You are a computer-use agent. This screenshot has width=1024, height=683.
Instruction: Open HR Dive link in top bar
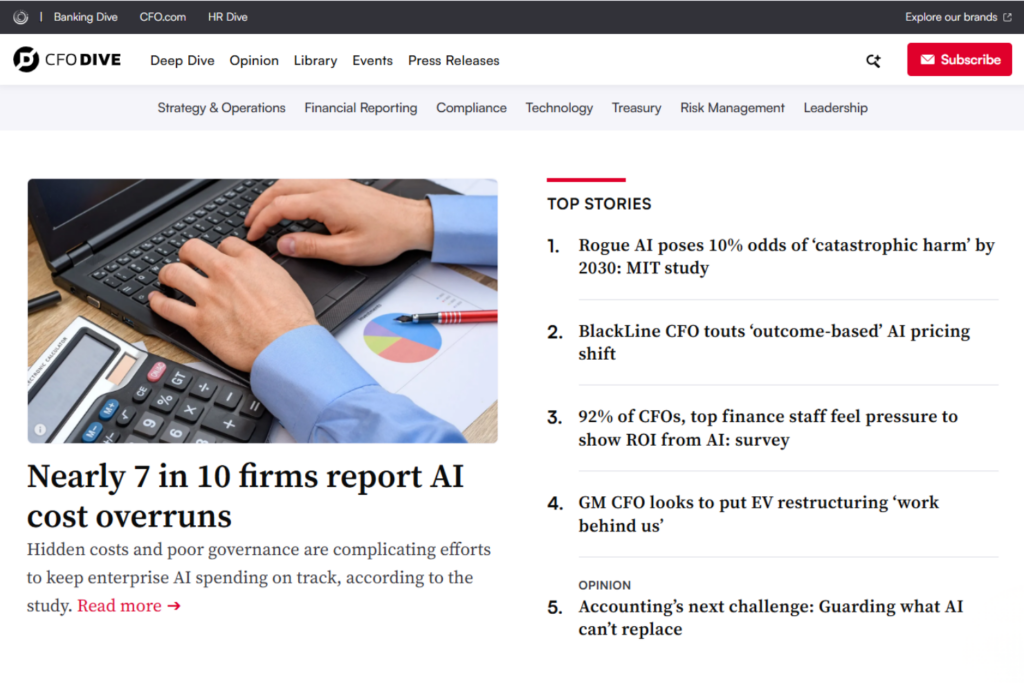coord(227,17)
